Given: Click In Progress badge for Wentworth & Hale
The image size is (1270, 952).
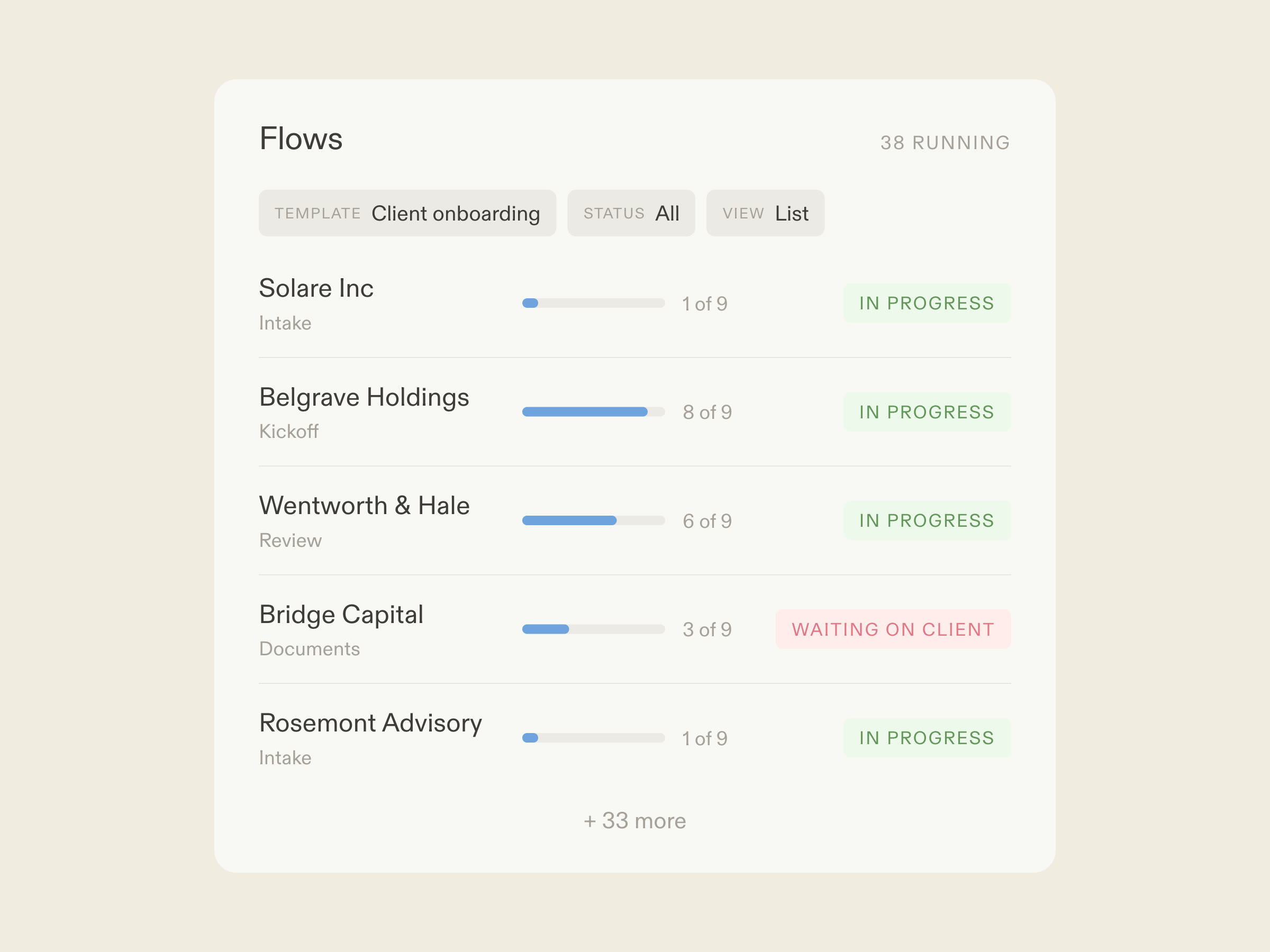Looking at the screenshot, I should (x=927, y=520).
